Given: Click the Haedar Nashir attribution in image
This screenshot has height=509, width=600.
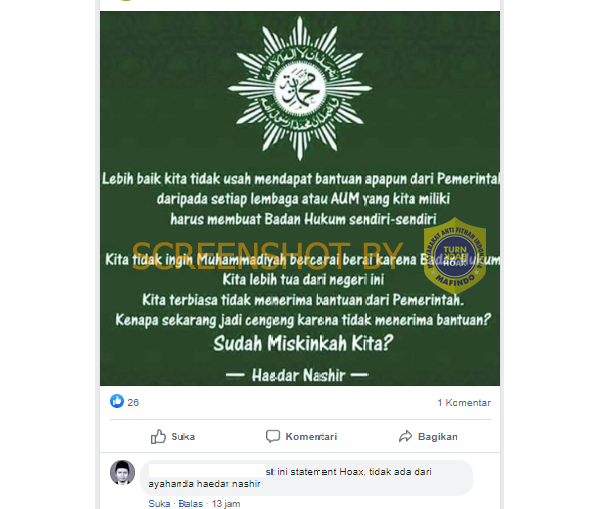Looking at the screenshot, I should click(x=298, y=375).
